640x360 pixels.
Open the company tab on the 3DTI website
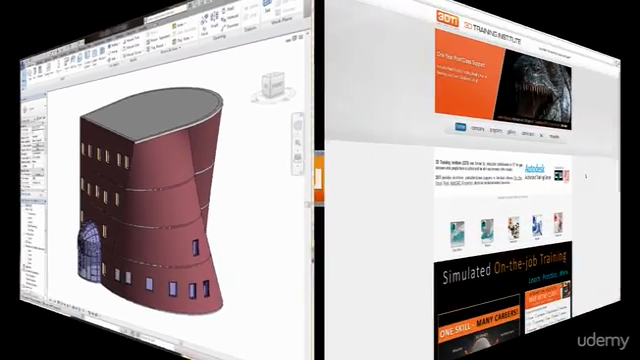tap(478, 129)
